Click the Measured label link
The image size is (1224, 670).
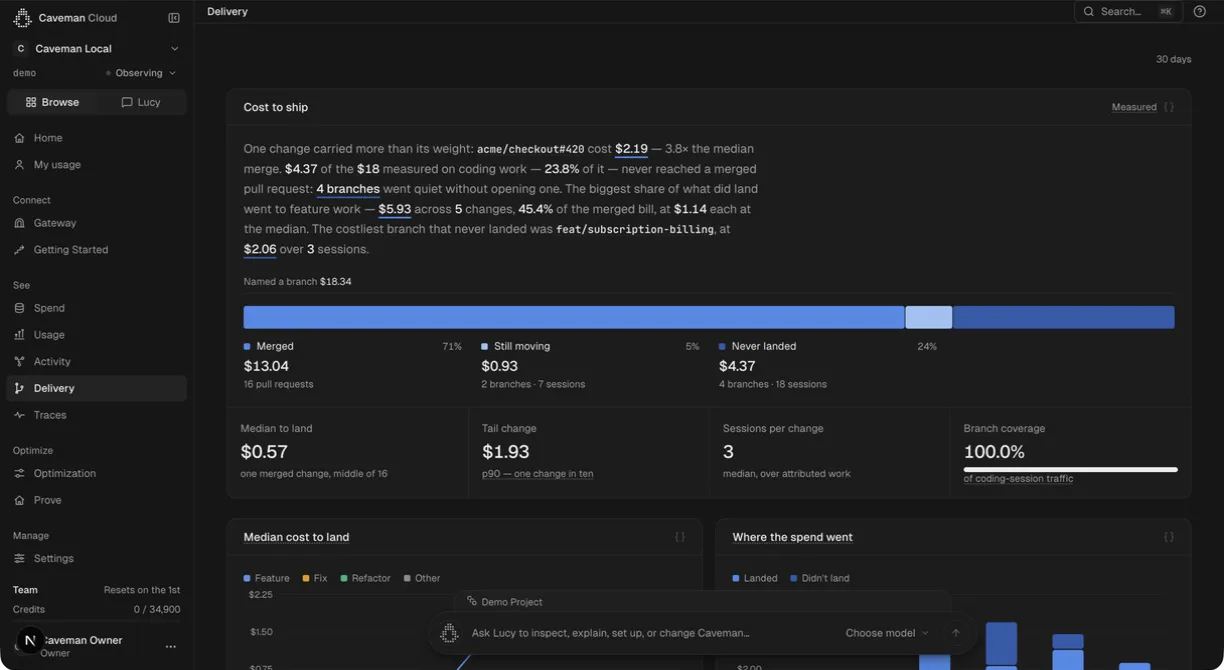(x=1134, y=107)
